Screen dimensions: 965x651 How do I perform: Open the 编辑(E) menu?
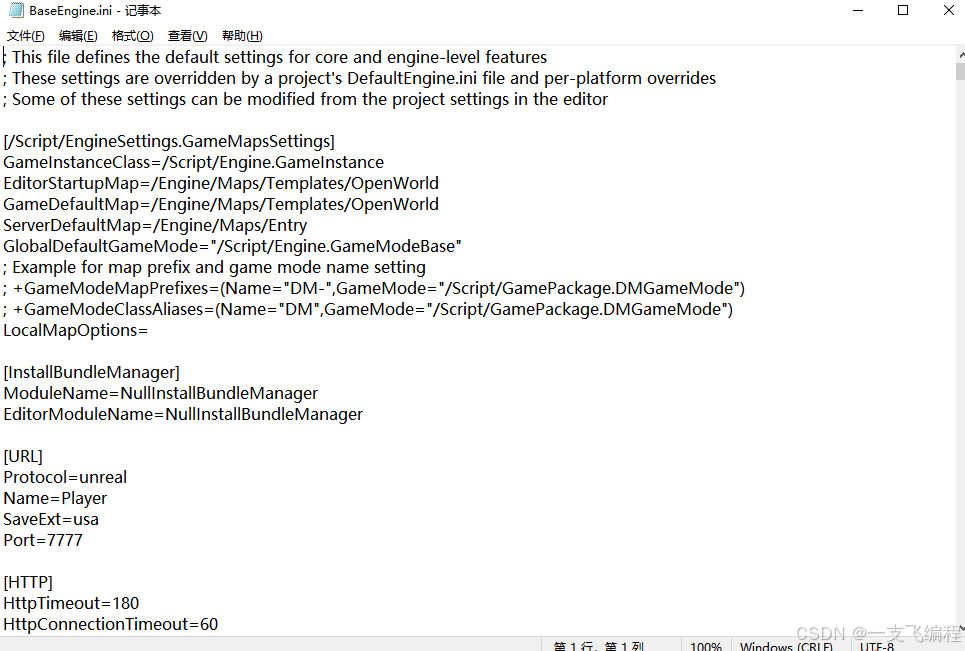(78, 36)
